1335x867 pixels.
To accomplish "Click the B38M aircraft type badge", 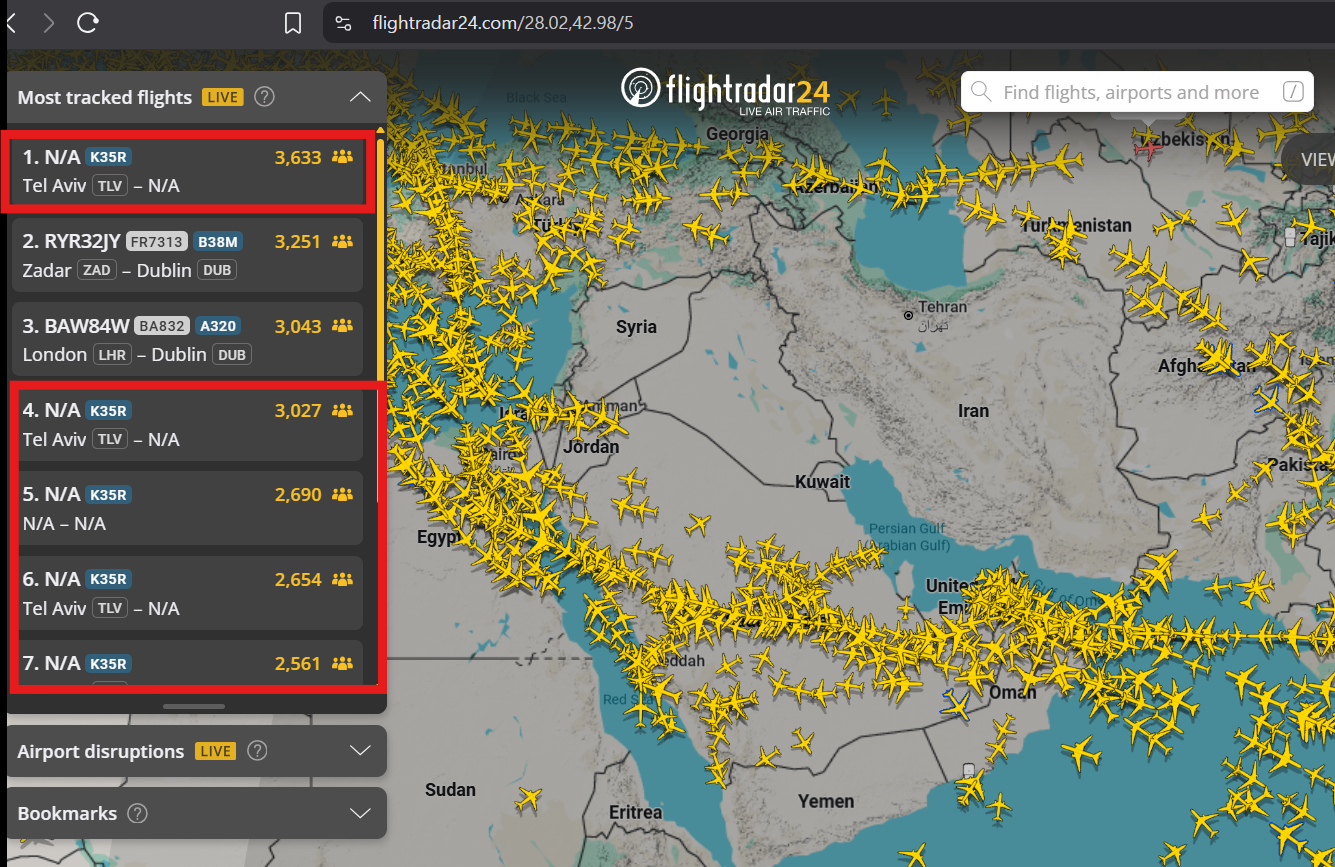I will coord(218,241).
